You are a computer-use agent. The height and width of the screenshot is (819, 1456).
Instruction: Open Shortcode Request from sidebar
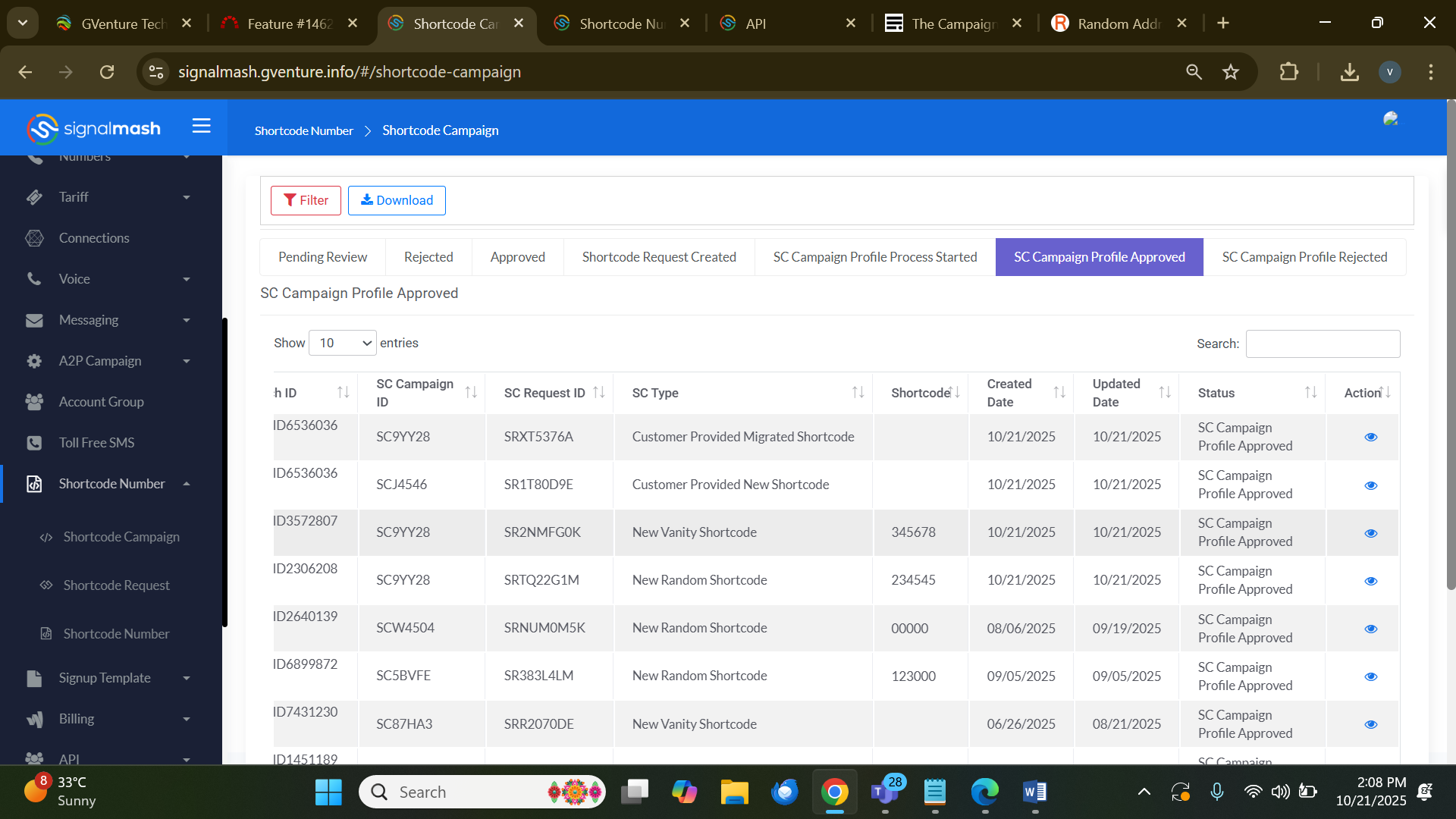[116, 585]
